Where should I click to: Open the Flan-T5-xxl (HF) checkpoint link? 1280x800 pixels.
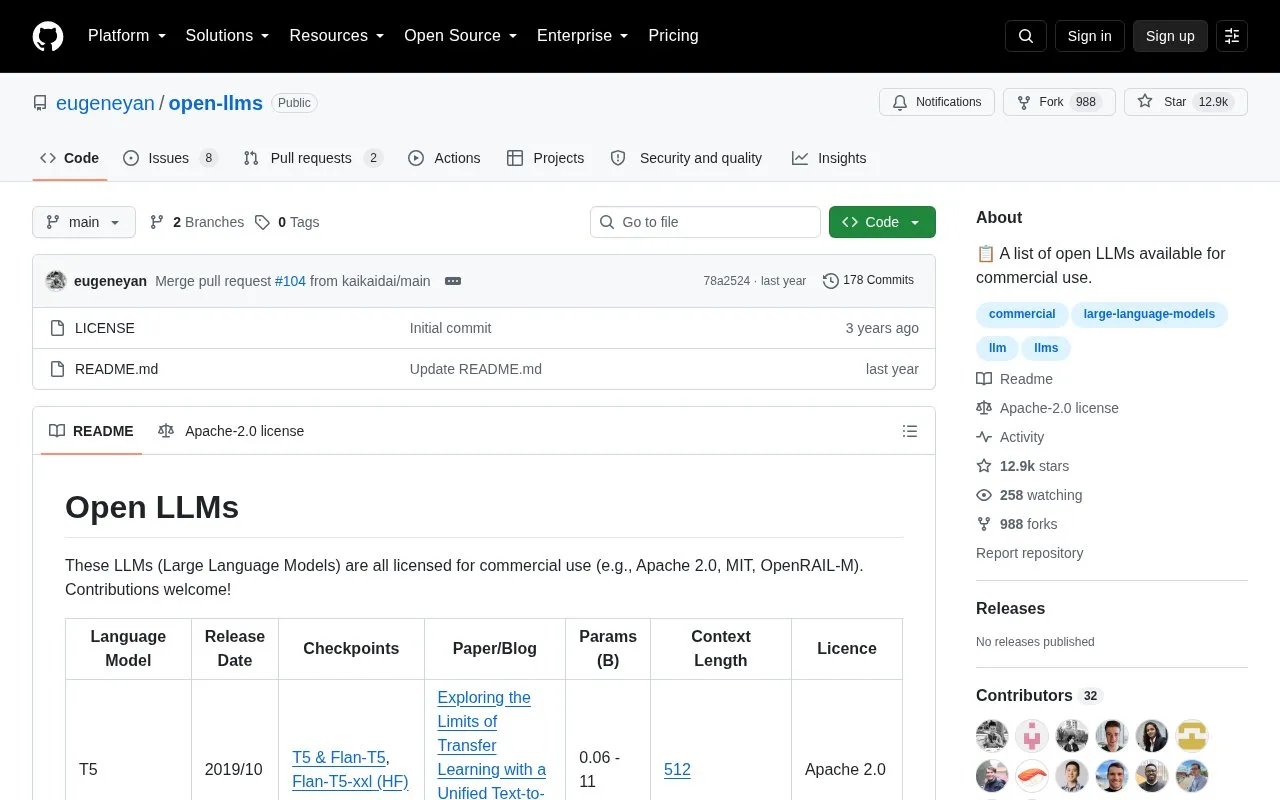point(350,781)
